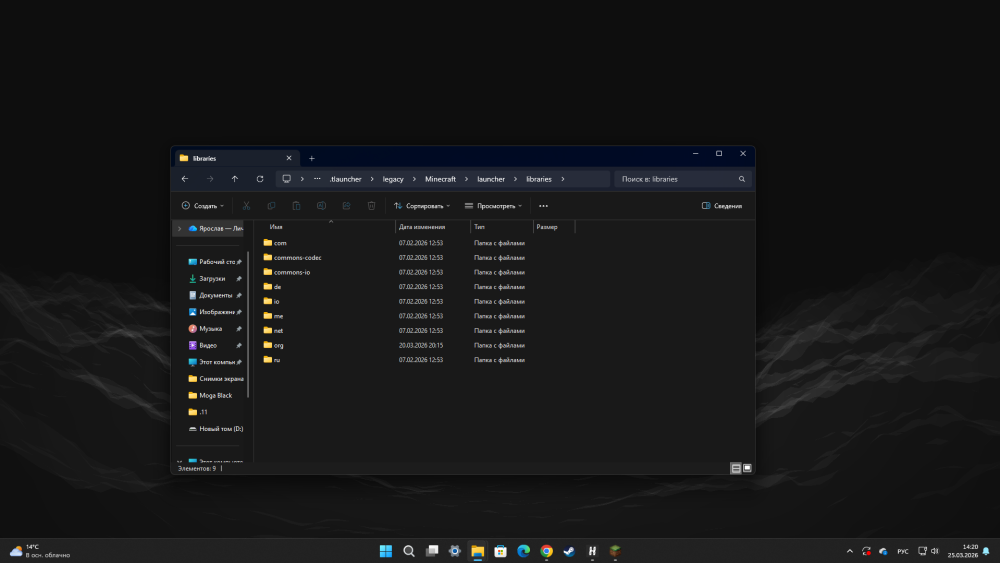Go up one folder level arrow
The image size is (1000, 563).
[x=235, y=179]
